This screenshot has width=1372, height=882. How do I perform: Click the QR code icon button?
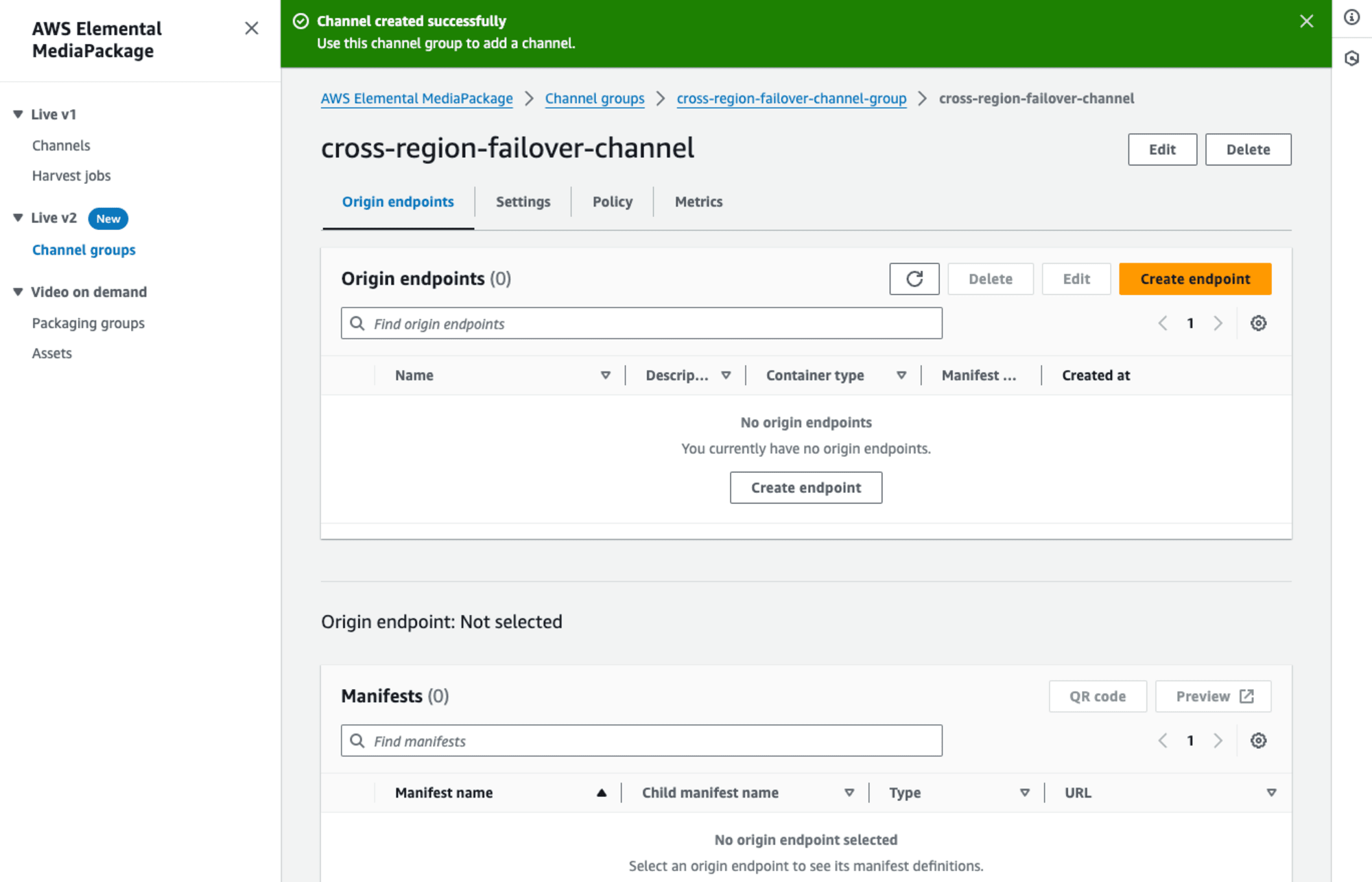(1097, 696)
